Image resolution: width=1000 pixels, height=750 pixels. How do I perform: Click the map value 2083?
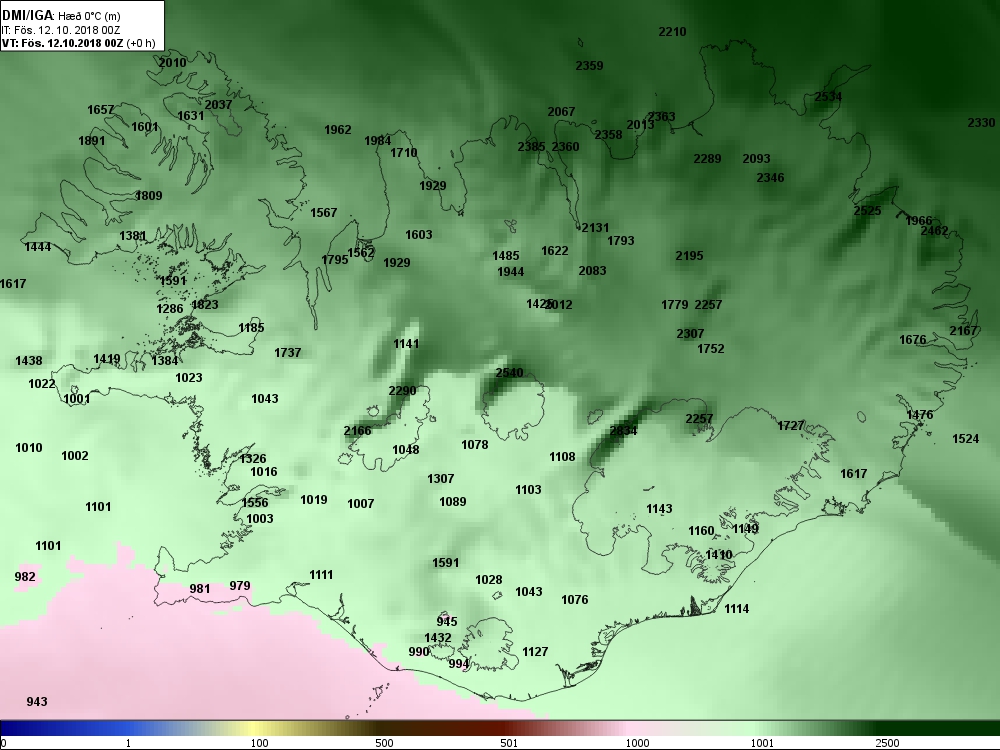[592, 270]
